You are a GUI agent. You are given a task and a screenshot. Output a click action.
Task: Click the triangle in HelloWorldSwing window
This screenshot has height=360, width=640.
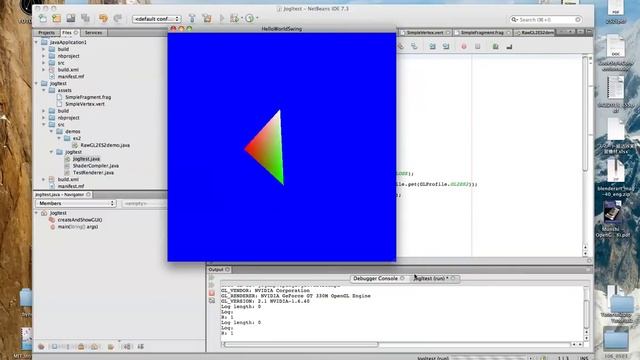point(271,150)
